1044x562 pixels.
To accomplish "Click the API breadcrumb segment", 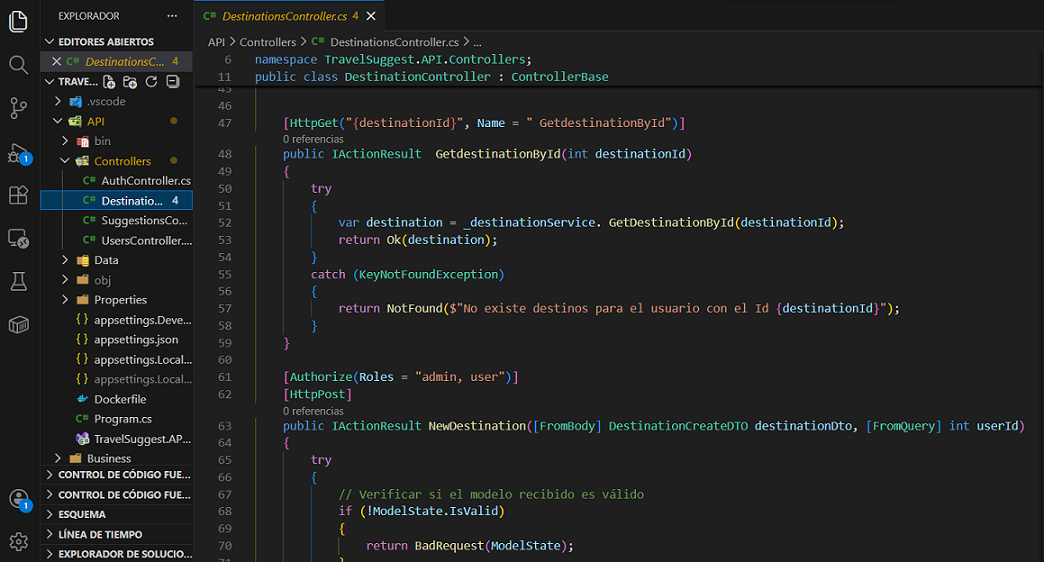I will 216,42.
